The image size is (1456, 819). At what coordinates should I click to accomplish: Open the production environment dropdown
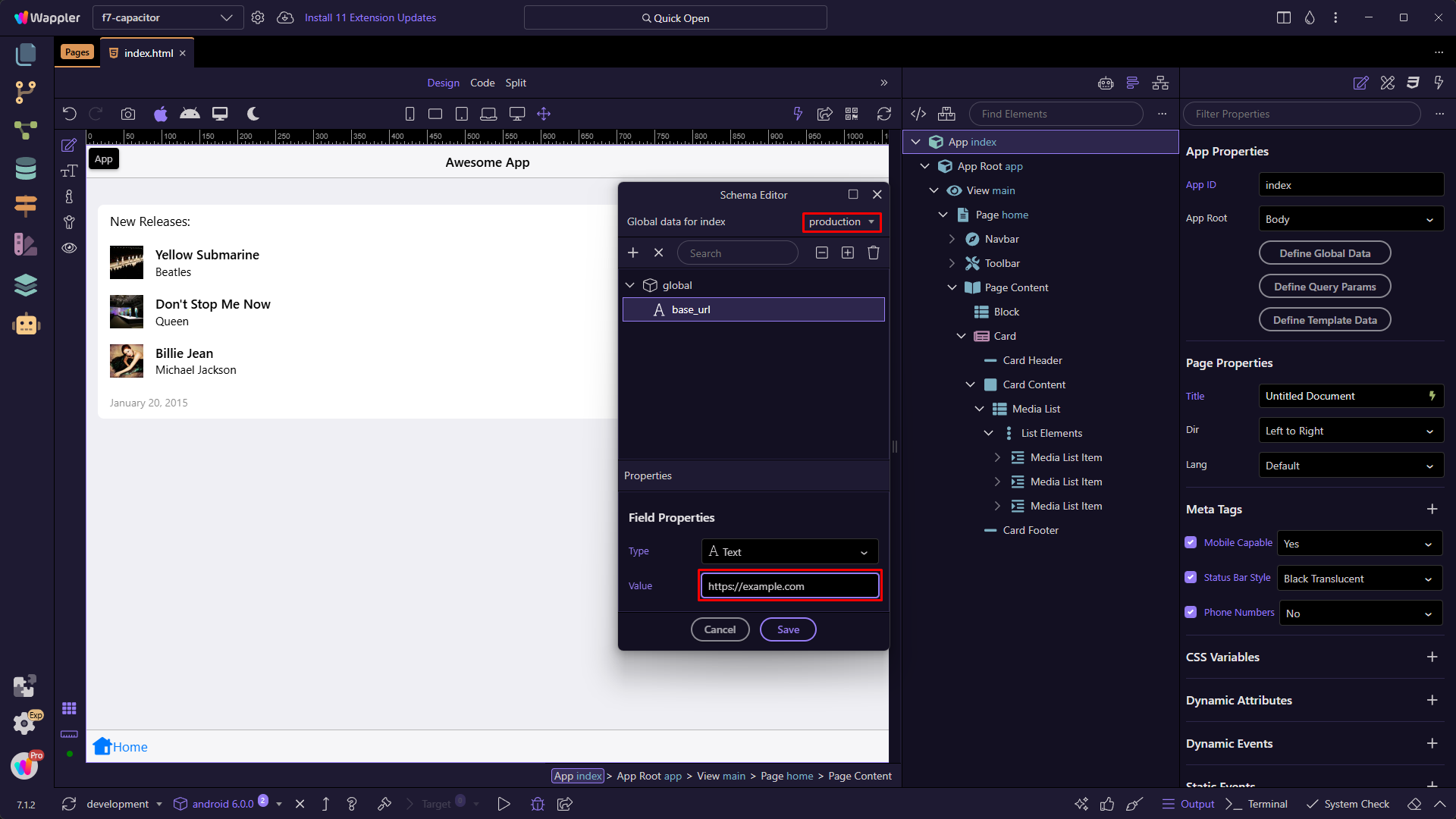point(842,221)
